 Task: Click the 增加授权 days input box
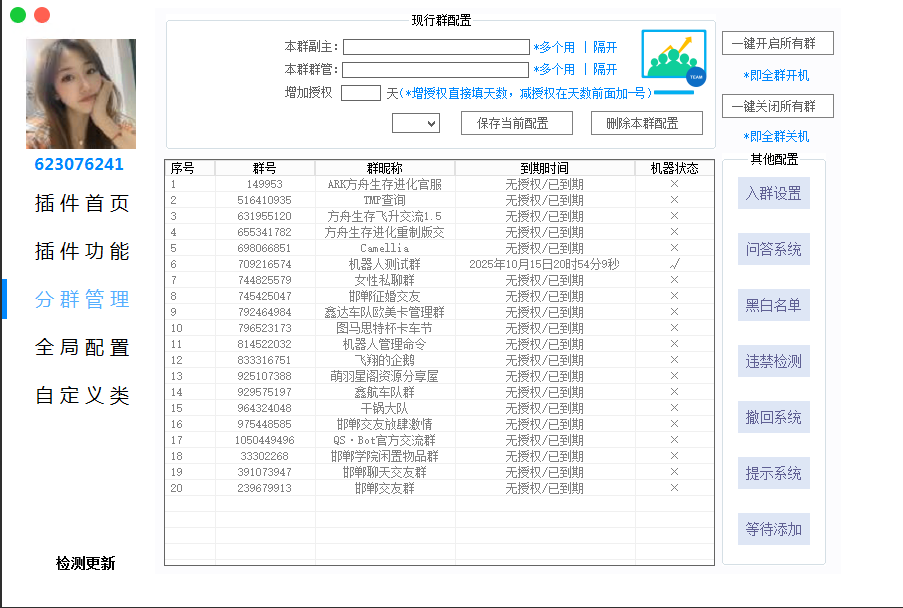point(361,93)
